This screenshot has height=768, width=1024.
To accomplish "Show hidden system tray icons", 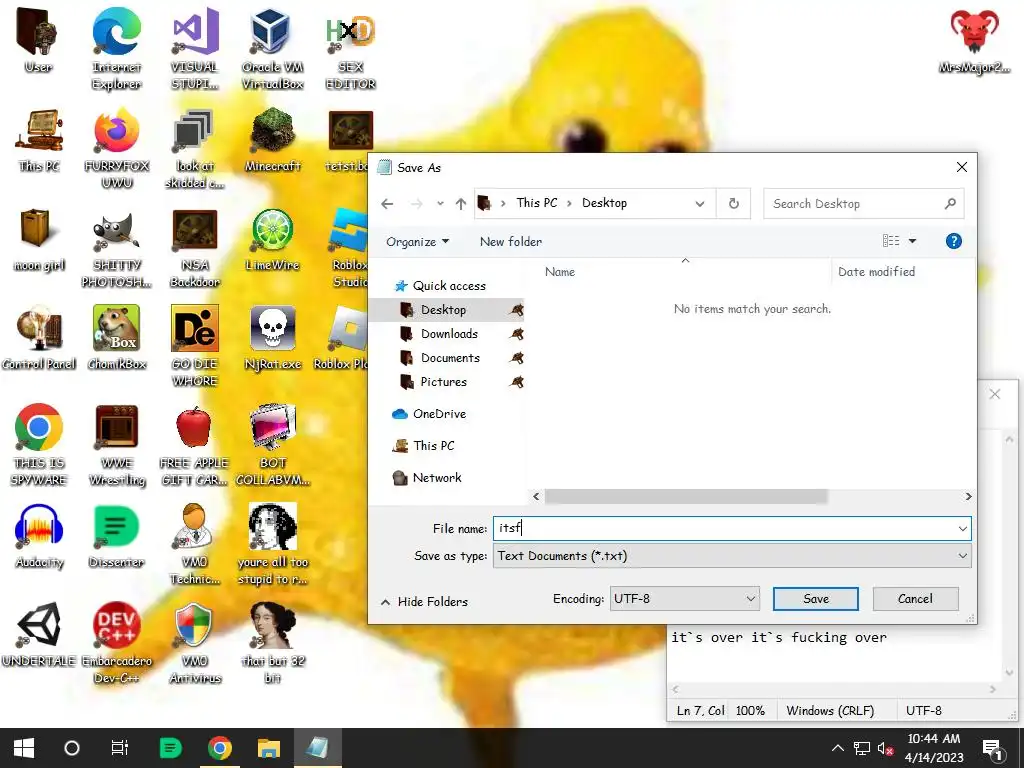I will (x=838, y=748).
